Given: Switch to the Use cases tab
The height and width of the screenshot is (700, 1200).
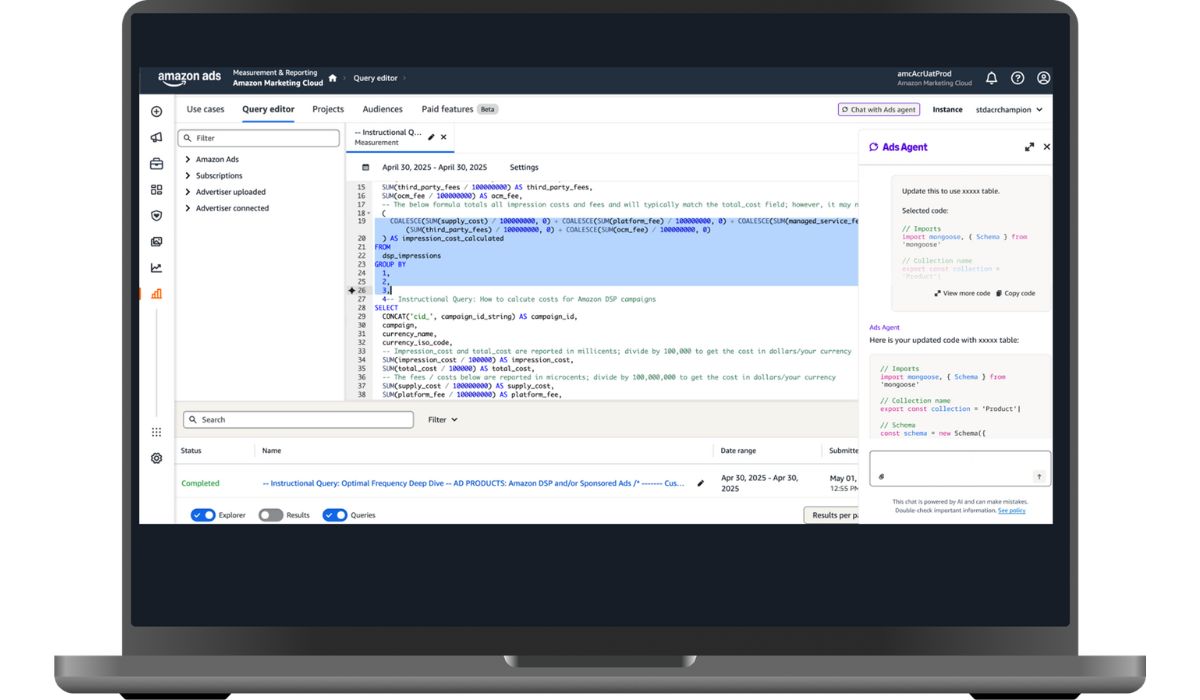Looking at the screenshot, I should click(x=205, y=109).
